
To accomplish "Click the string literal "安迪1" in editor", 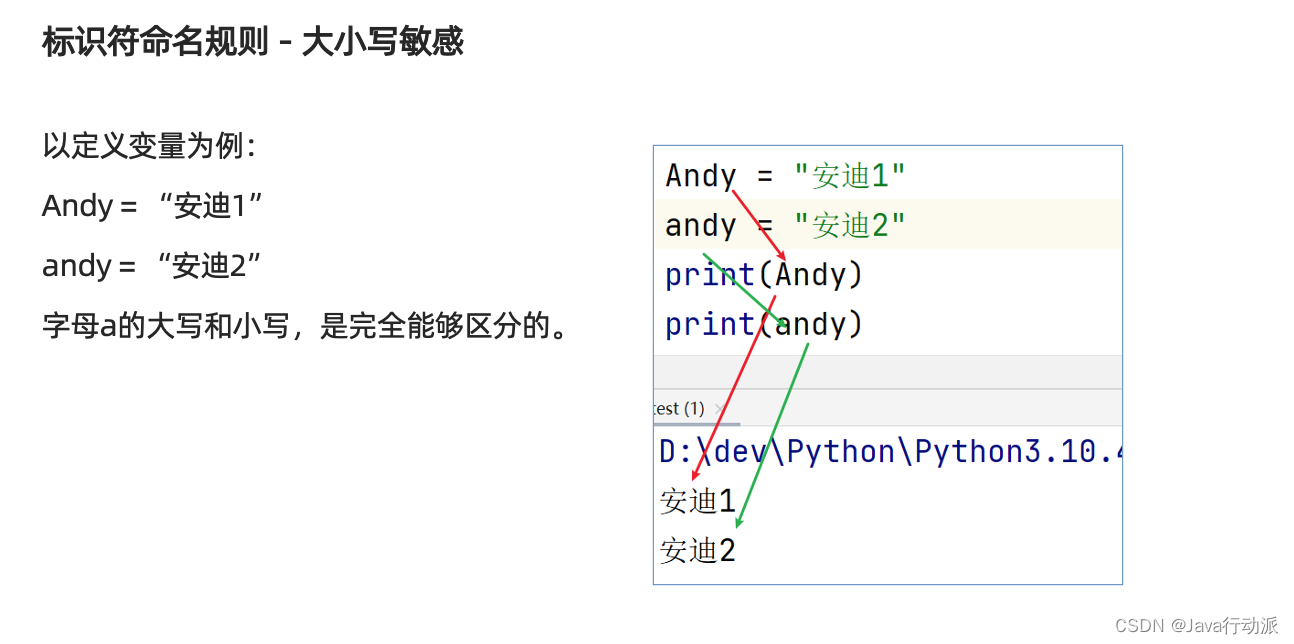I will (849, 176).
